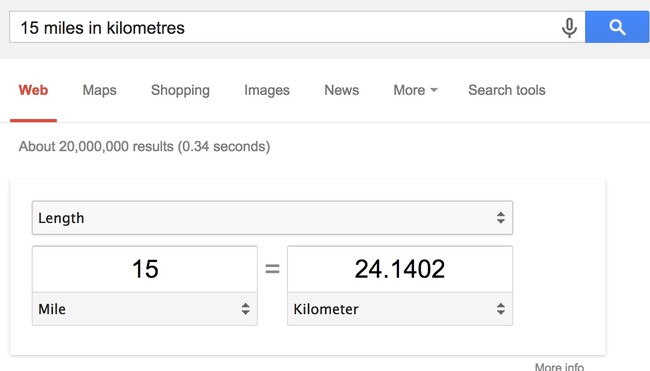The image size is (650, 371).
Task: Switch to the News tab
Action: pos(342,90)
